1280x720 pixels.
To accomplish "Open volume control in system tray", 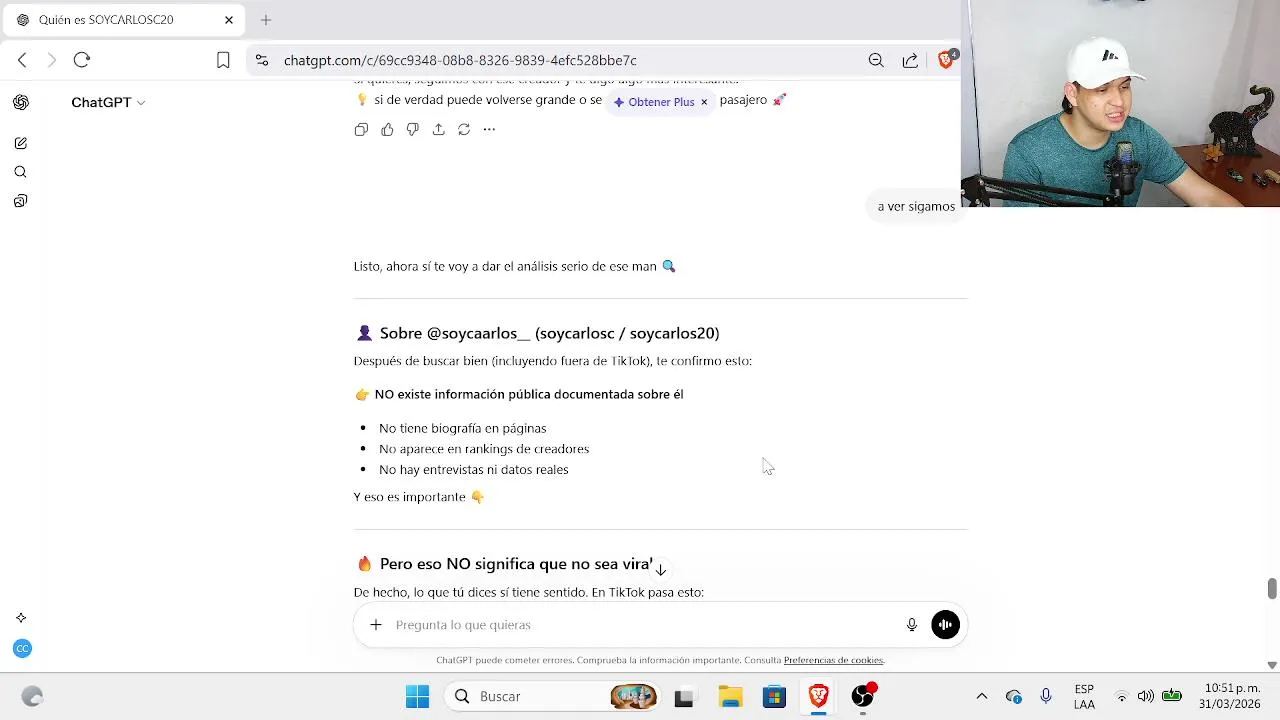I will pos(1146,696).
